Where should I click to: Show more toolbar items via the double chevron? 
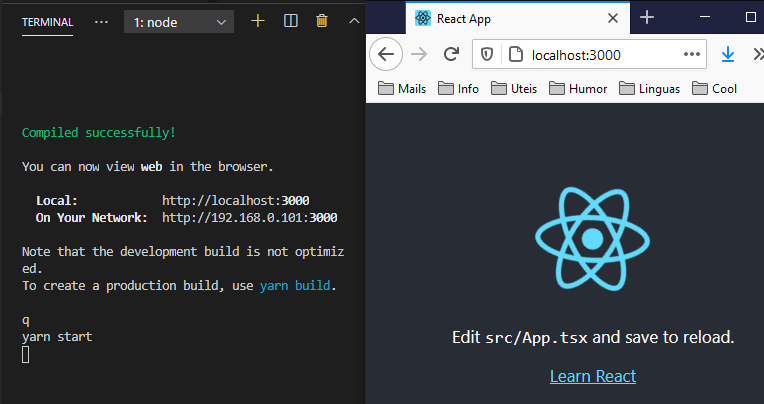758,55
